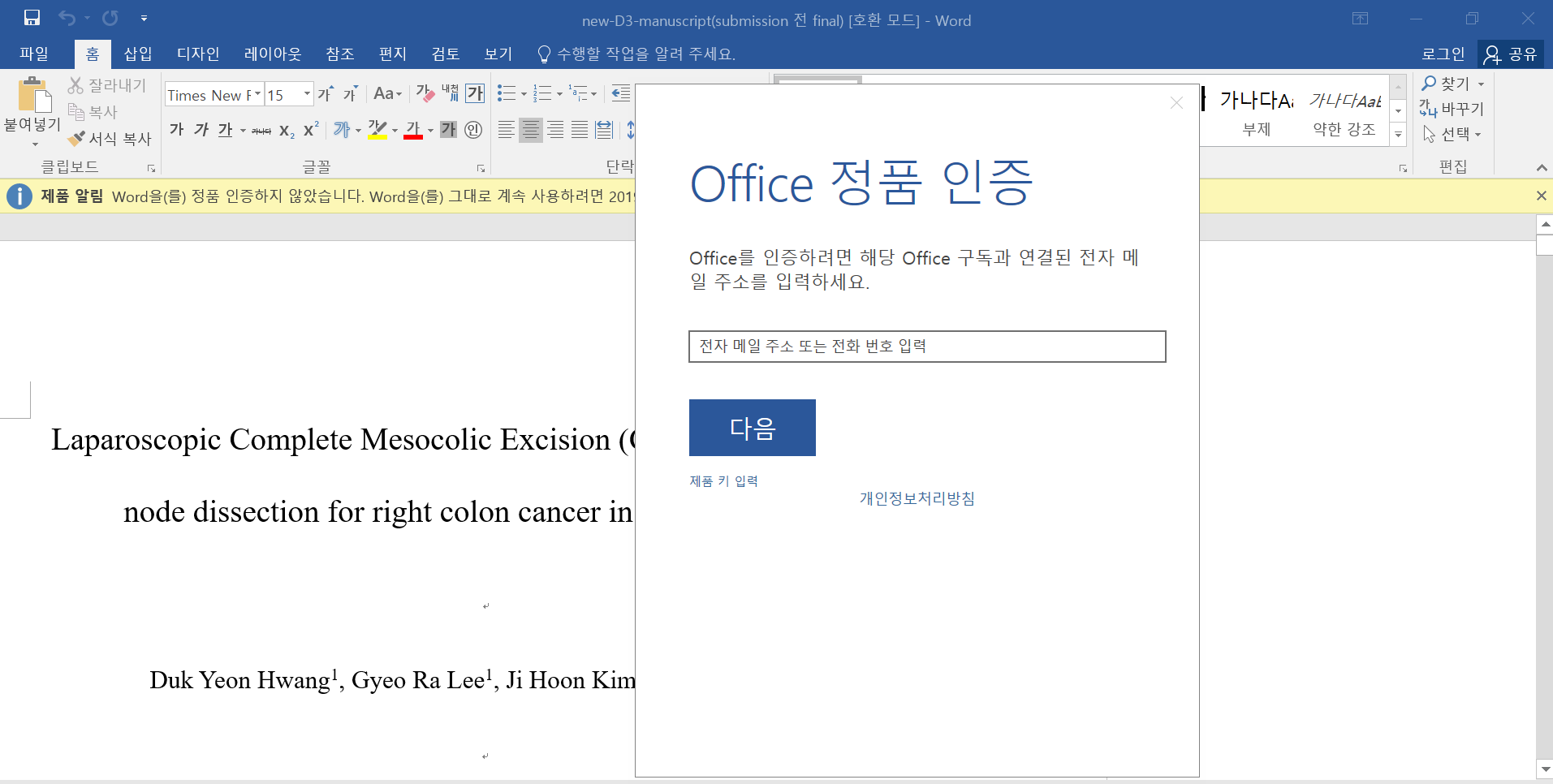The image size is (1553, 784).
Task: Decrease the font size with the shrink icon
Action: [x=350, y=94]
